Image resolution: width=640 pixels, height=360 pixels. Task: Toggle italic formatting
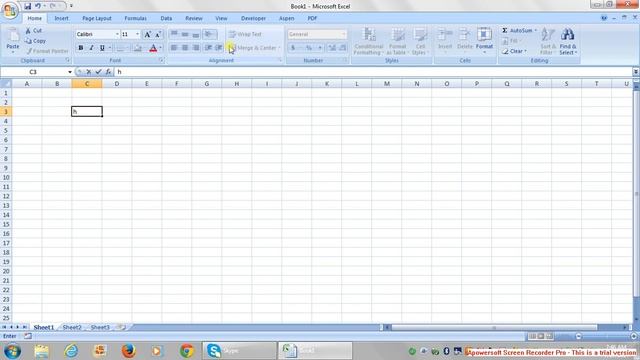click(91, 48)
